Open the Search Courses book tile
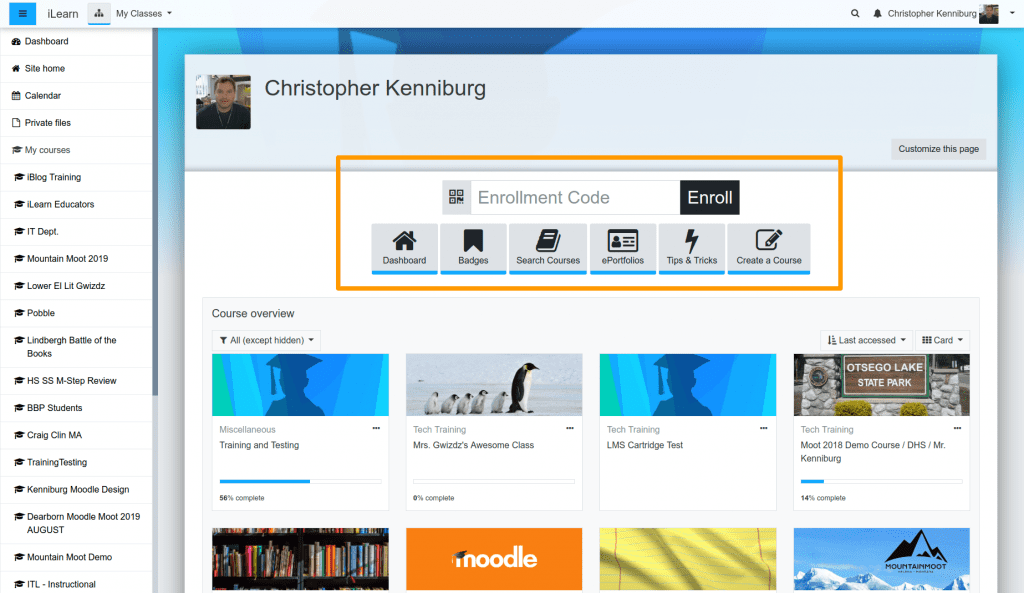The image size is (1024, 593). tap(548, 248)
